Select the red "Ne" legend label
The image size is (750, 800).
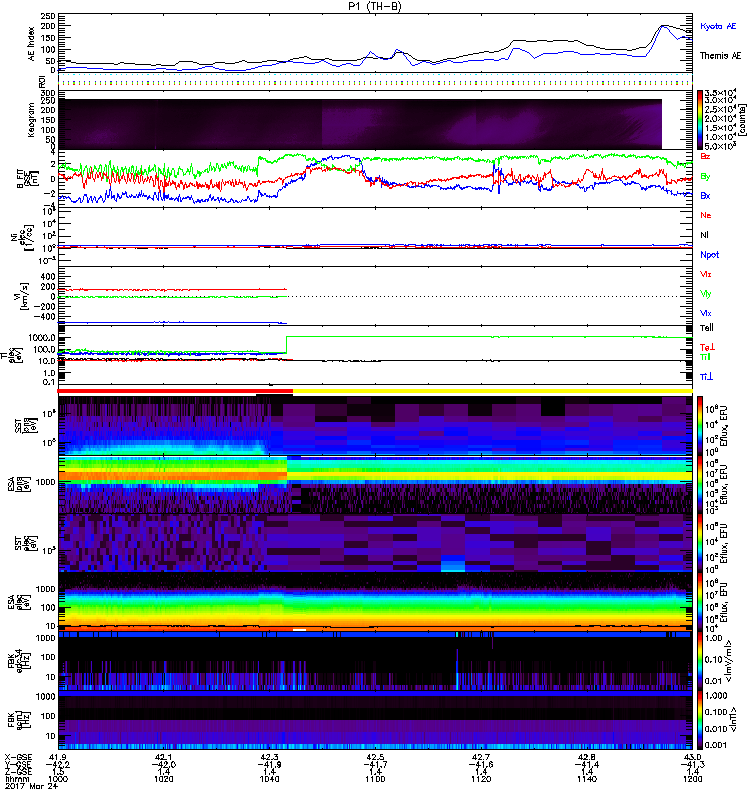(x=706, y=215)
